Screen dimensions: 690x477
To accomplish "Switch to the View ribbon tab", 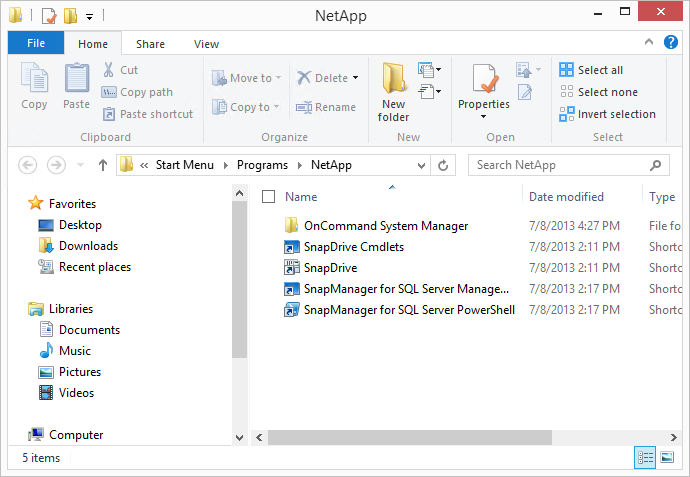I will (x=206, y=44).
